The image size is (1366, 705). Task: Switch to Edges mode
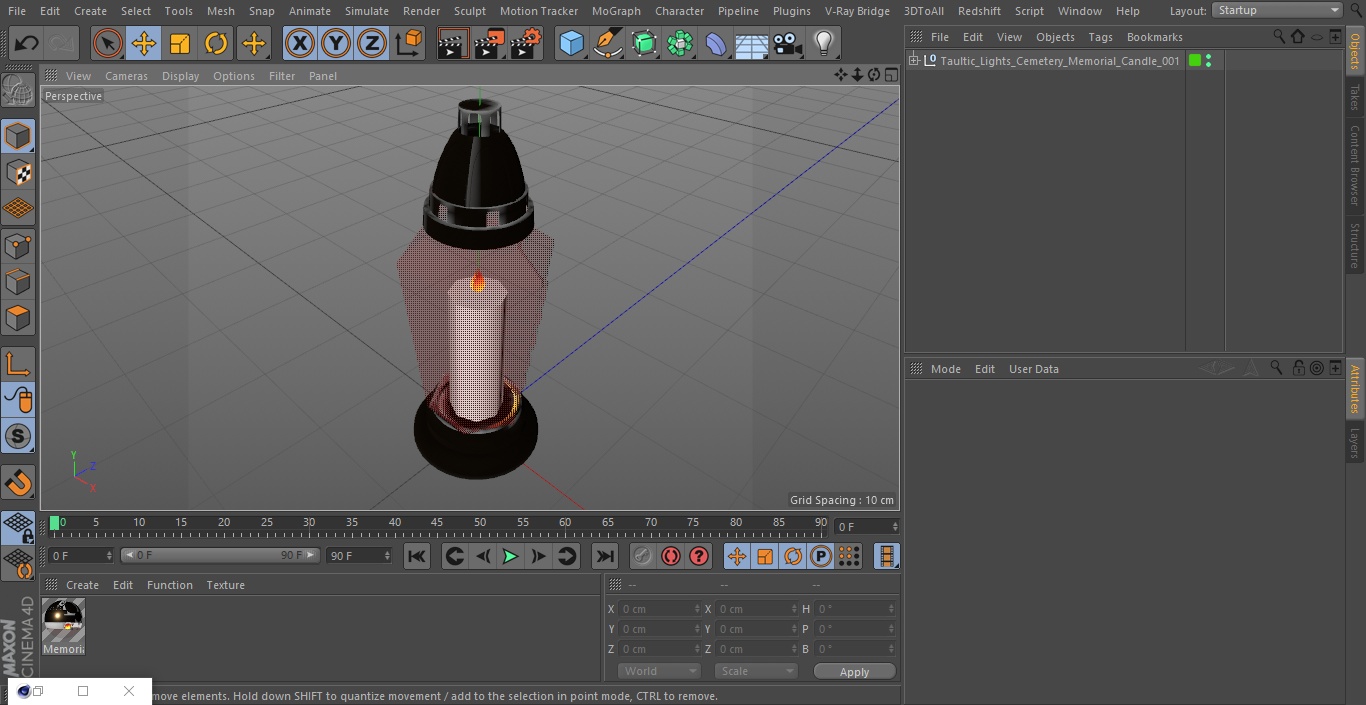(18, 282)
